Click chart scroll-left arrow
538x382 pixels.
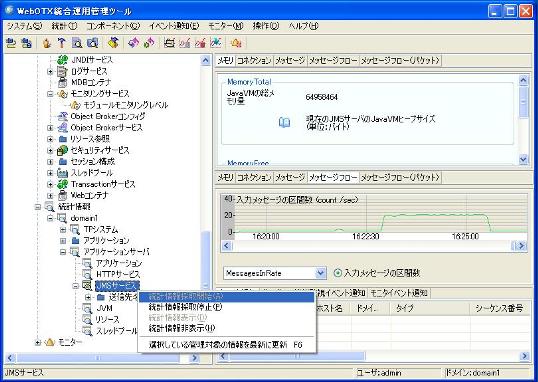tap(226, 245)
